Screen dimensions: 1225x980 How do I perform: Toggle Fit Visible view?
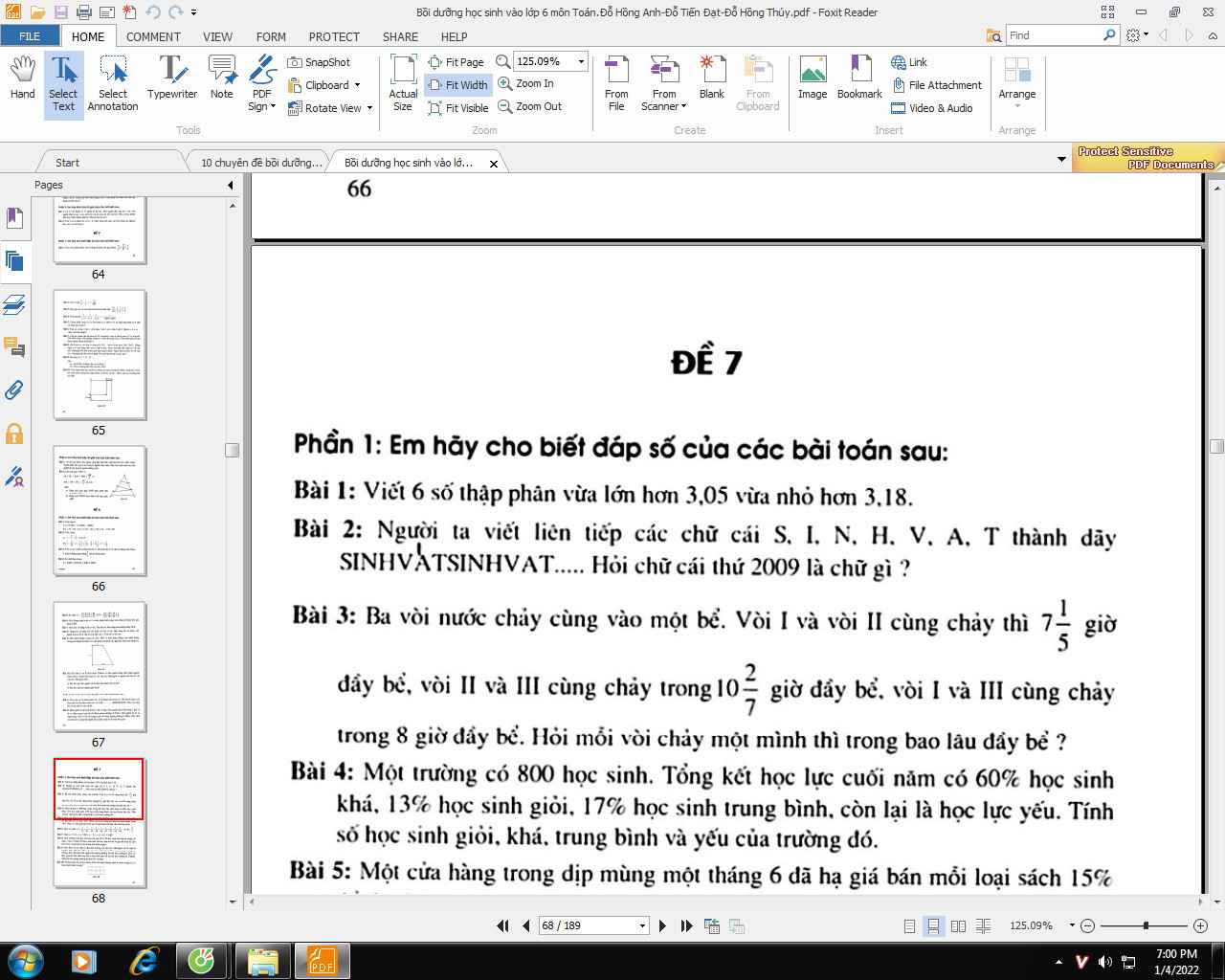457,108
